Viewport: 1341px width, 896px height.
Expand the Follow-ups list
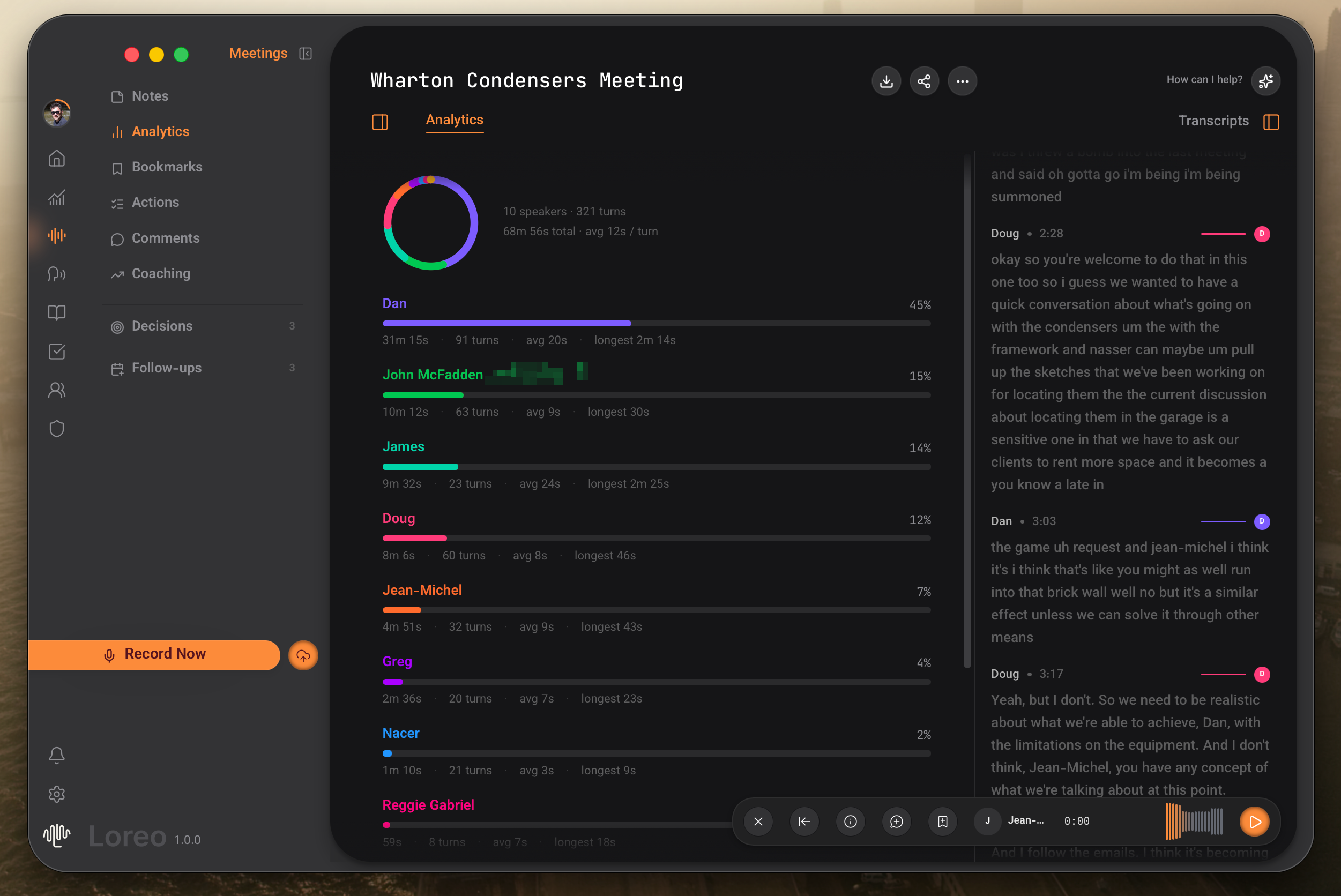click(166, 368)
